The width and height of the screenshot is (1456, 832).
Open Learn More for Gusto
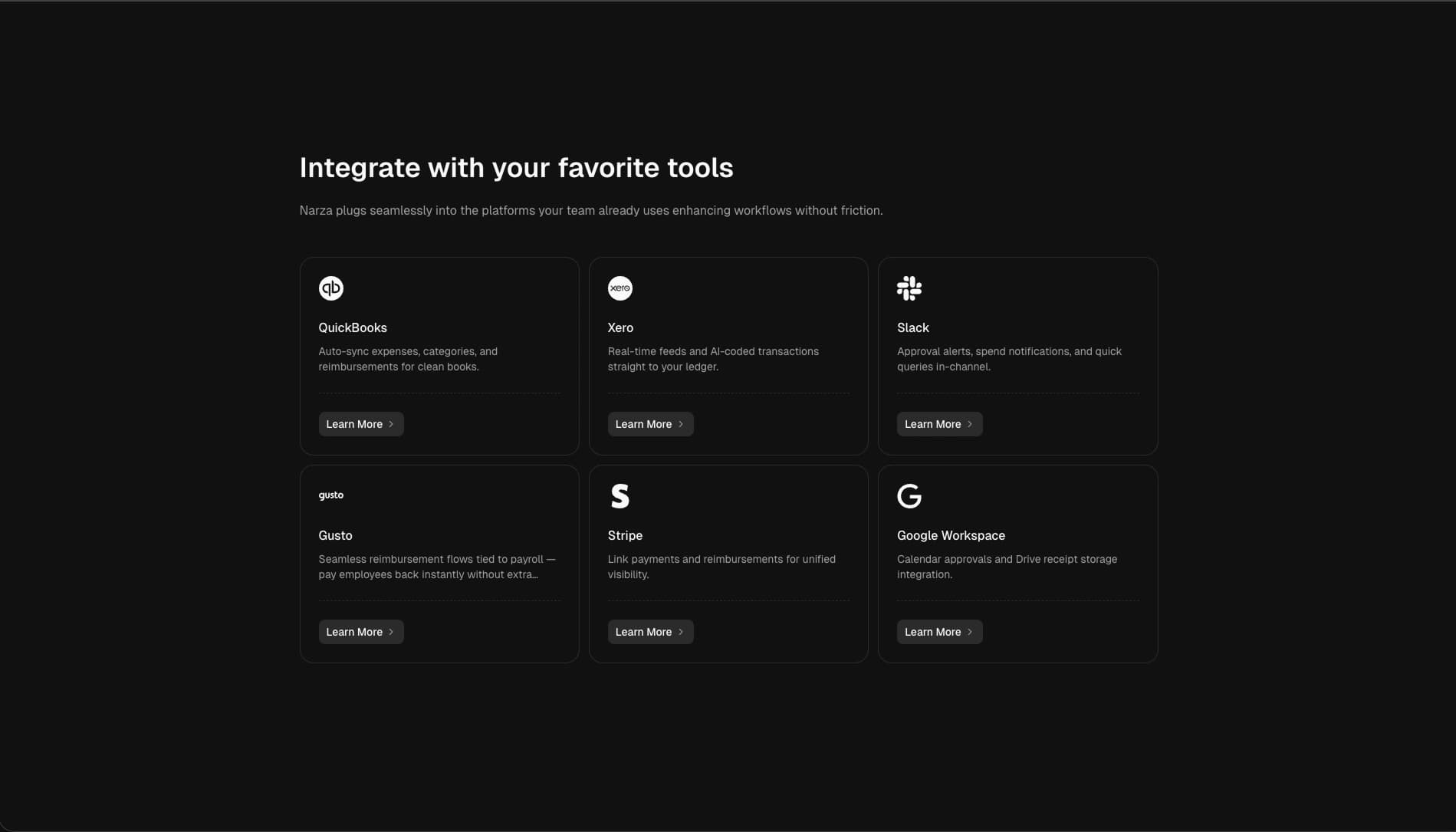[x=361, y=632]
